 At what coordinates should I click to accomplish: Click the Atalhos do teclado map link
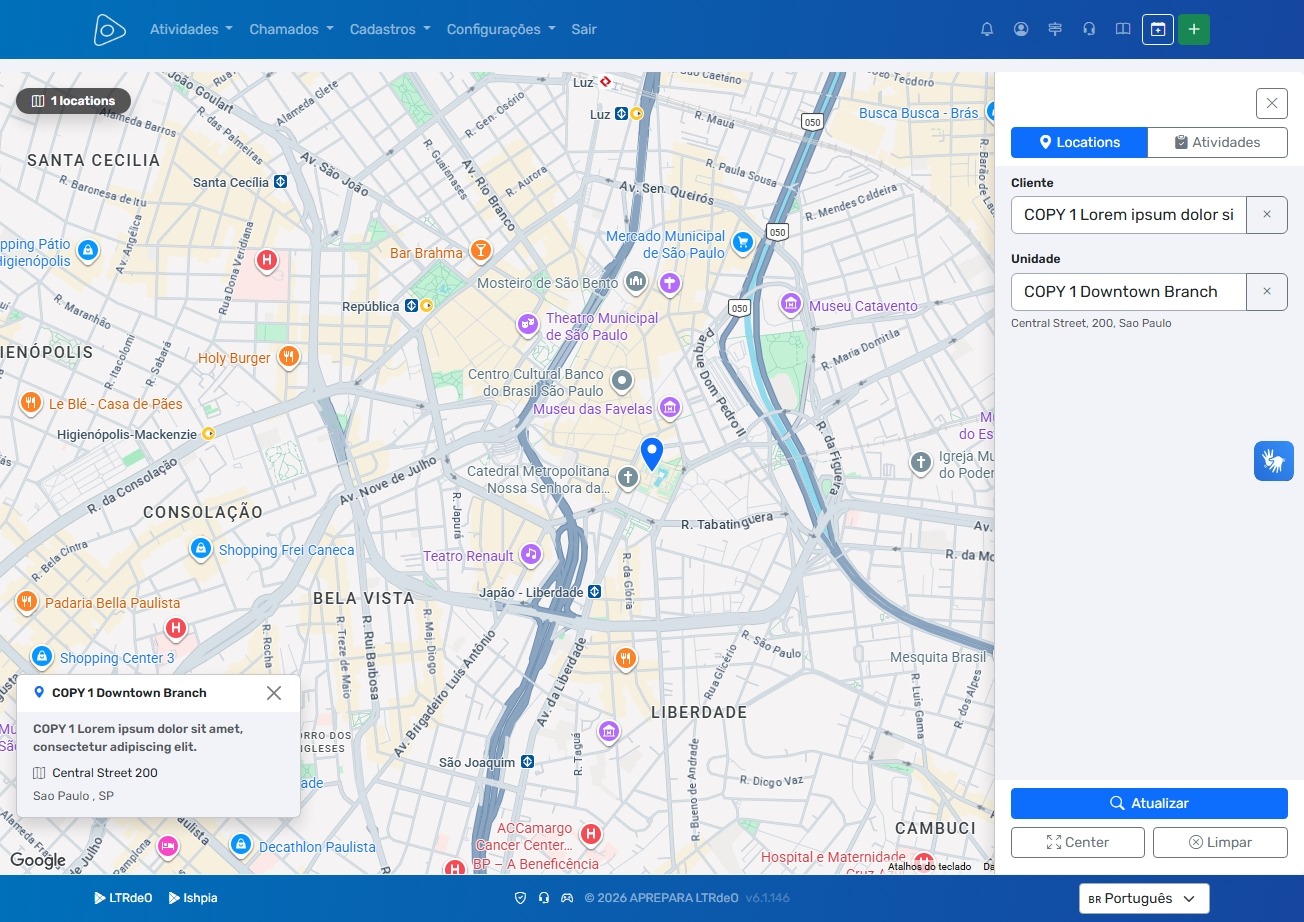[x=929, y=867]
